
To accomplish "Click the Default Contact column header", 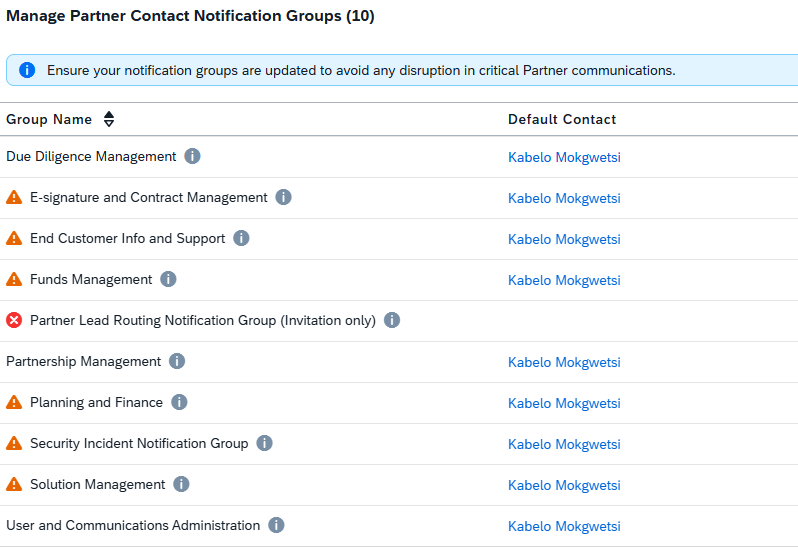I will pyautogui.click(x=562, y=119).
